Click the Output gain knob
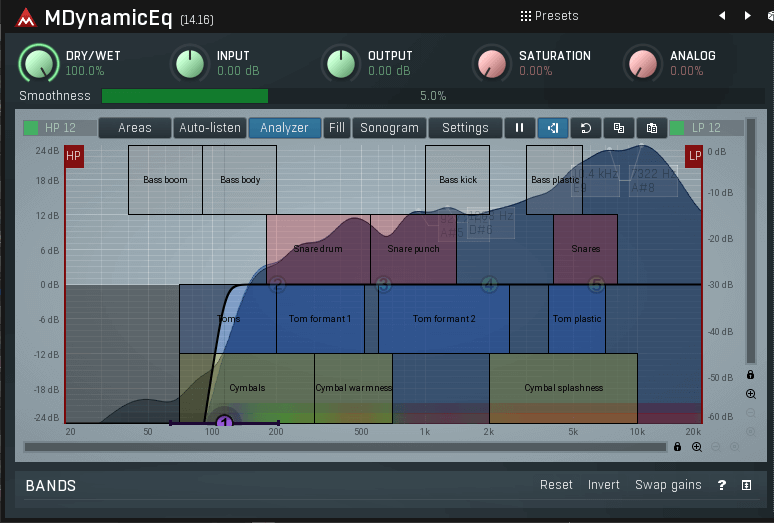The height and width of the screenshot is (523, 774). tap(341, 64)
